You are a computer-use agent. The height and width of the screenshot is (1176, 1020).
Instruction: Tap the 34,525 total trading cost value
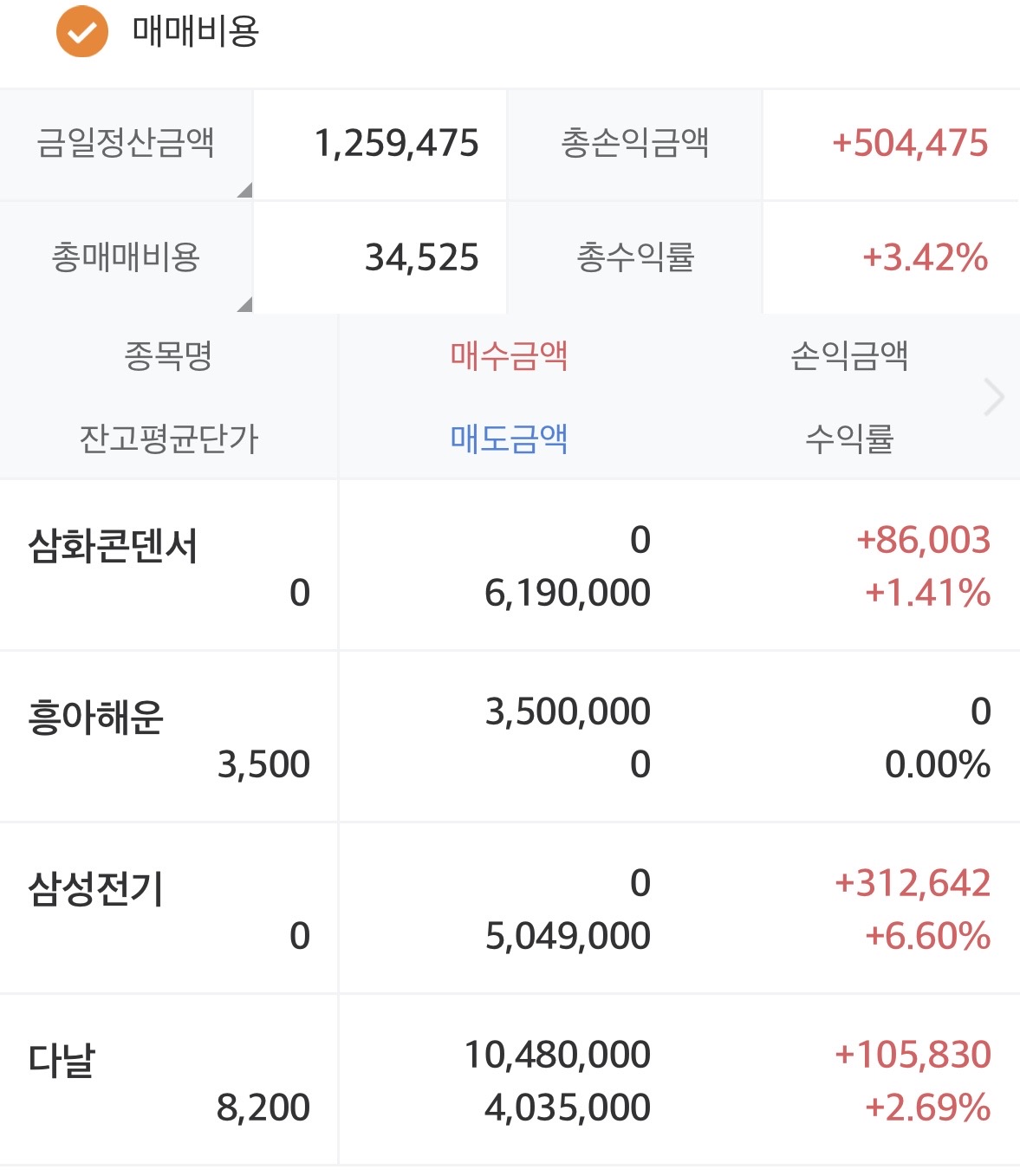421,257
